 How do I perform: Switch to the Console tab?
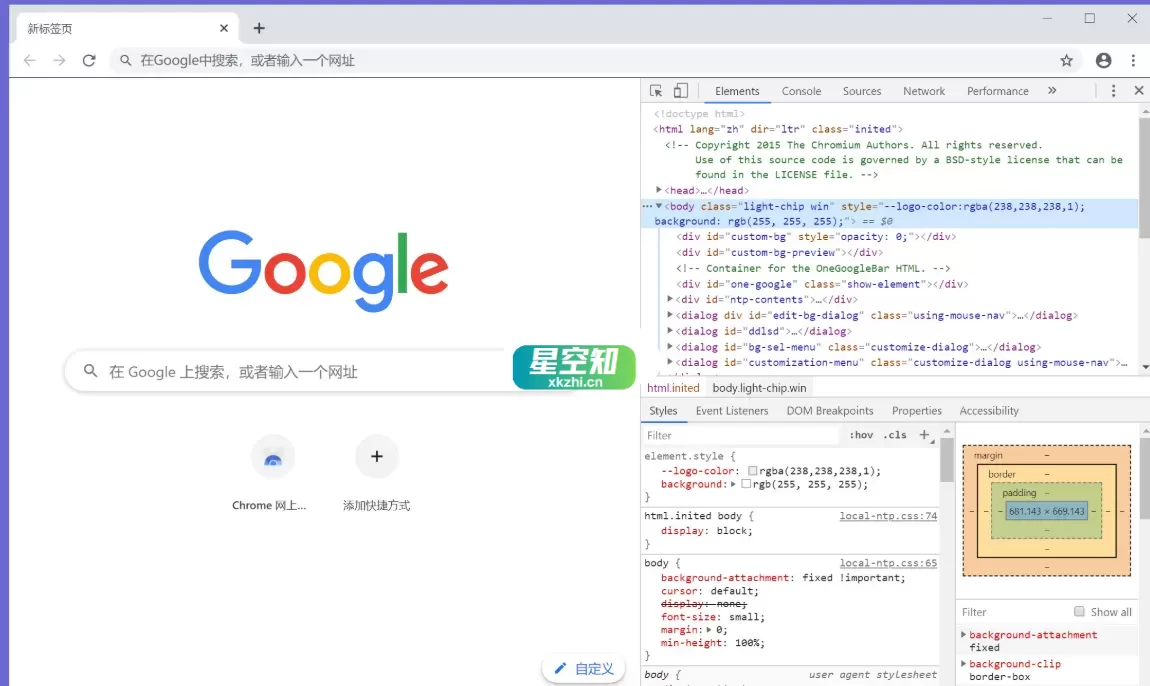click(x=801, y=91)
